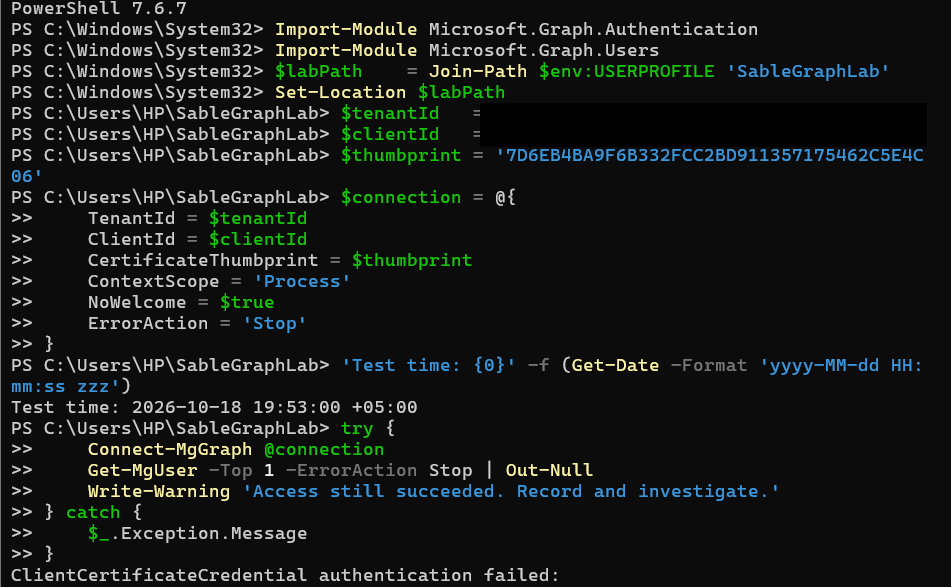Screen dimensions: 951x587
Task: Click the '$_.Exception.Message' expression
Action: pos(198,534)
